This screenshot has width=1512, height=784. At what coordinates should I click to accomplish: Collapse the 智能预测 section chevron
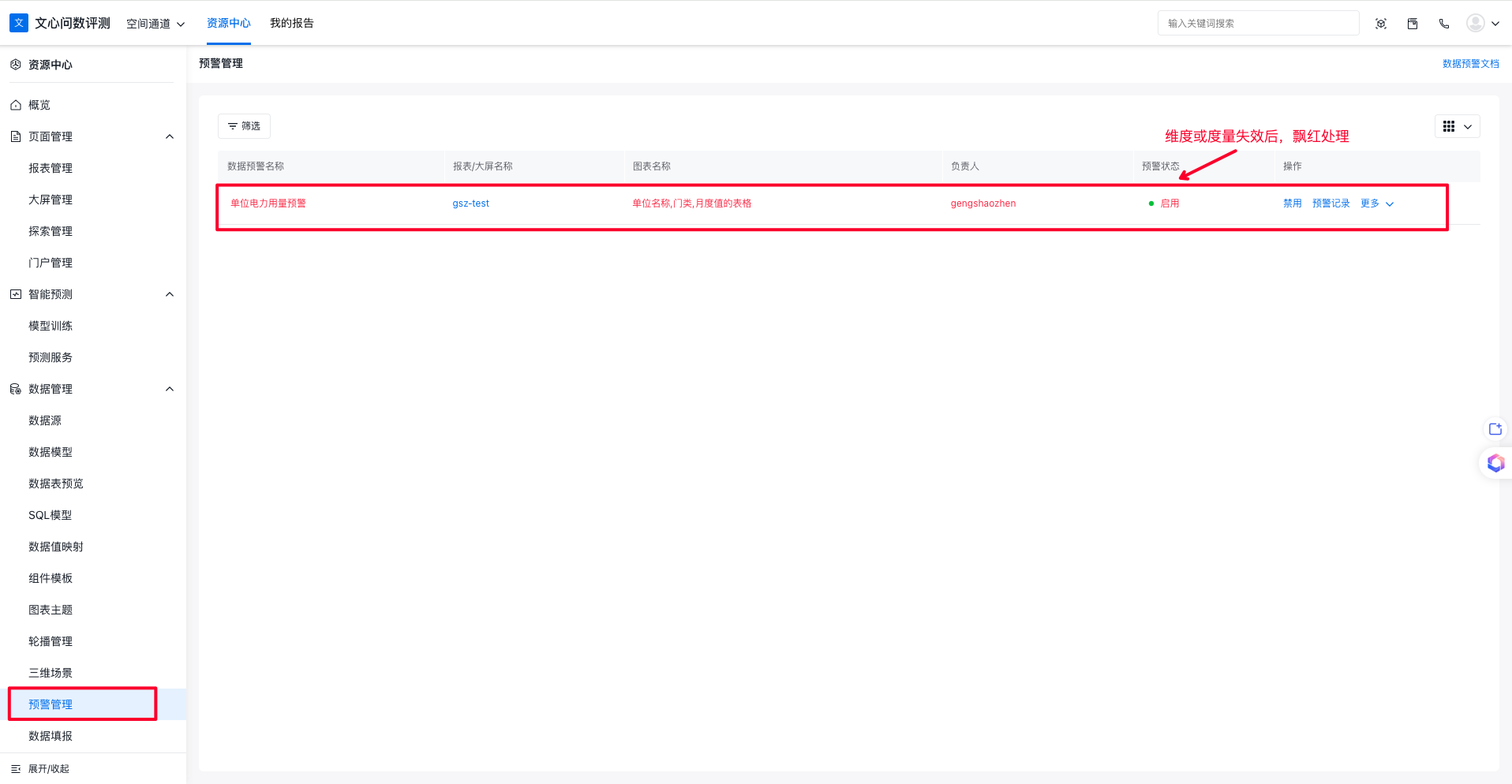(x=169, y=294)
